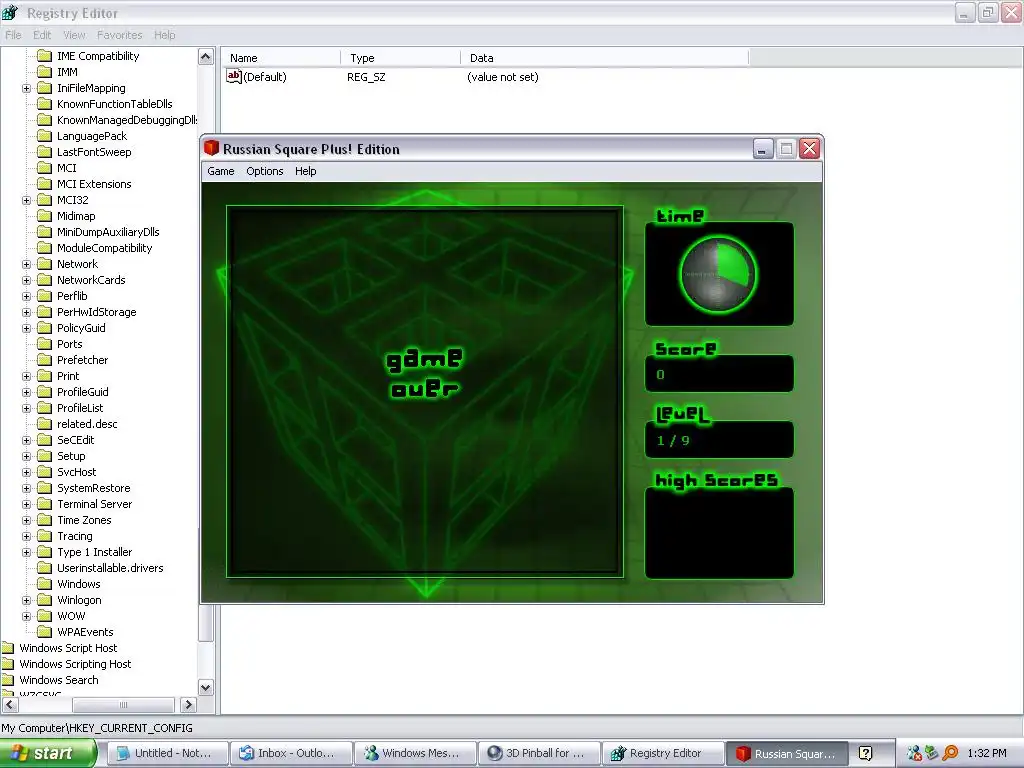The height and width of the screenshot is (768, 1024).
Task: Expand the Winlogon registry key
Action: 27,600
